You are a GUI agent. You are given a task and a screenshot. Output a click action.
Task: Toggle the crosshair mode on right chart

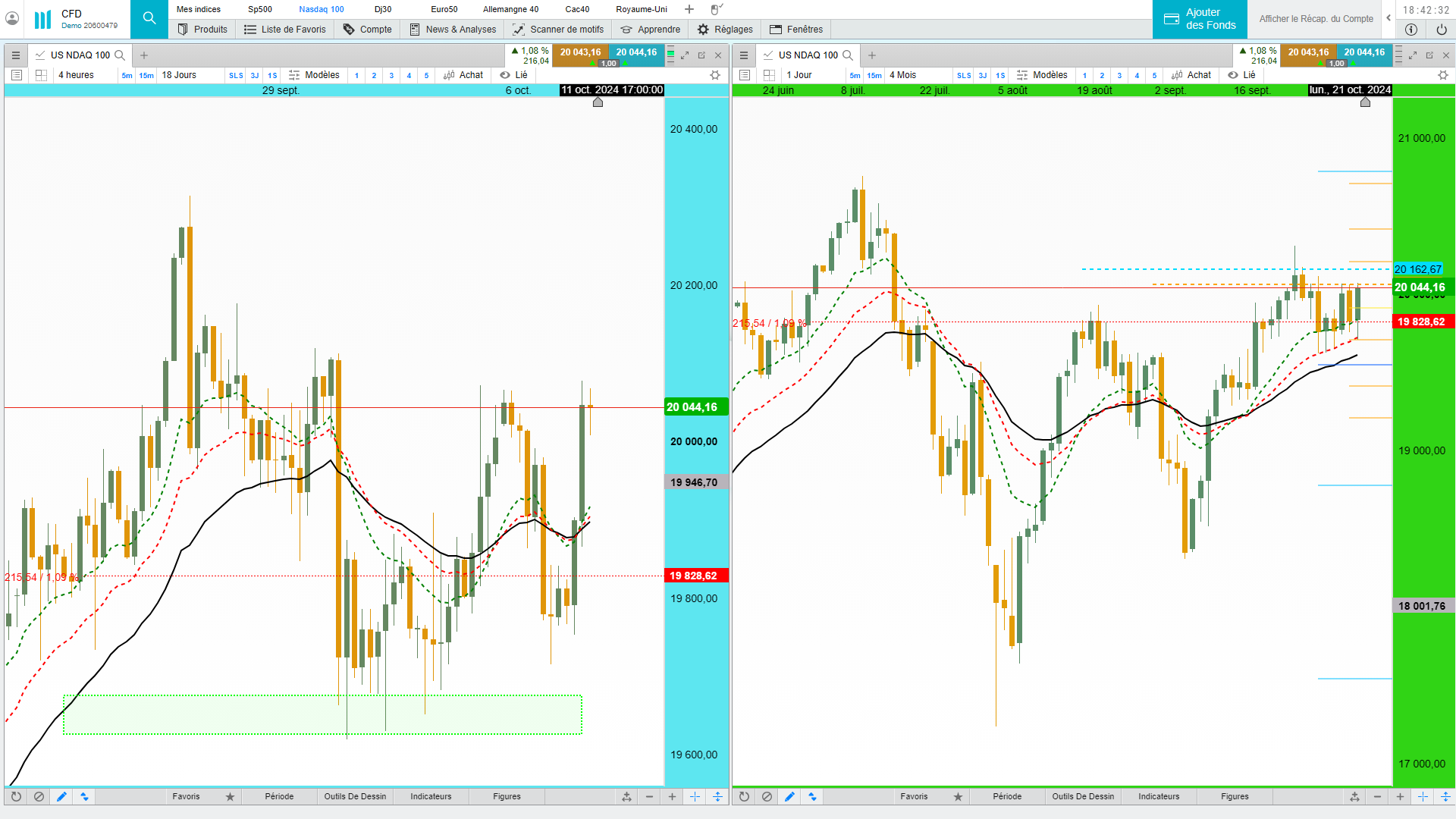click(x=1423, y=796)
